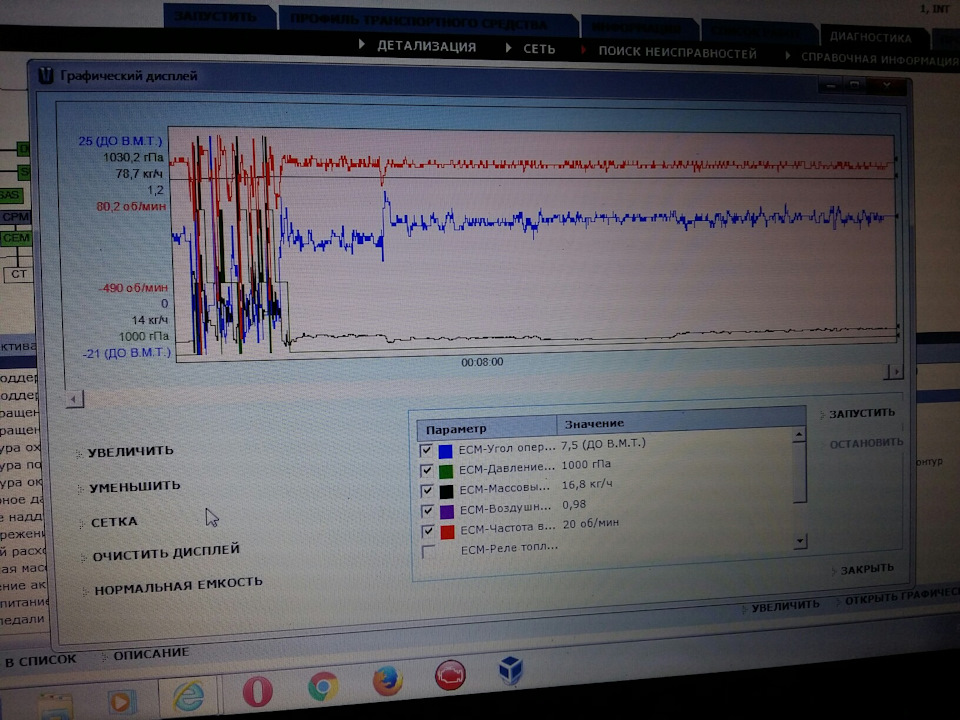Uncheck ECM-Угол опер... parameter checkbox
960x720 pixels.
point(426,451)
